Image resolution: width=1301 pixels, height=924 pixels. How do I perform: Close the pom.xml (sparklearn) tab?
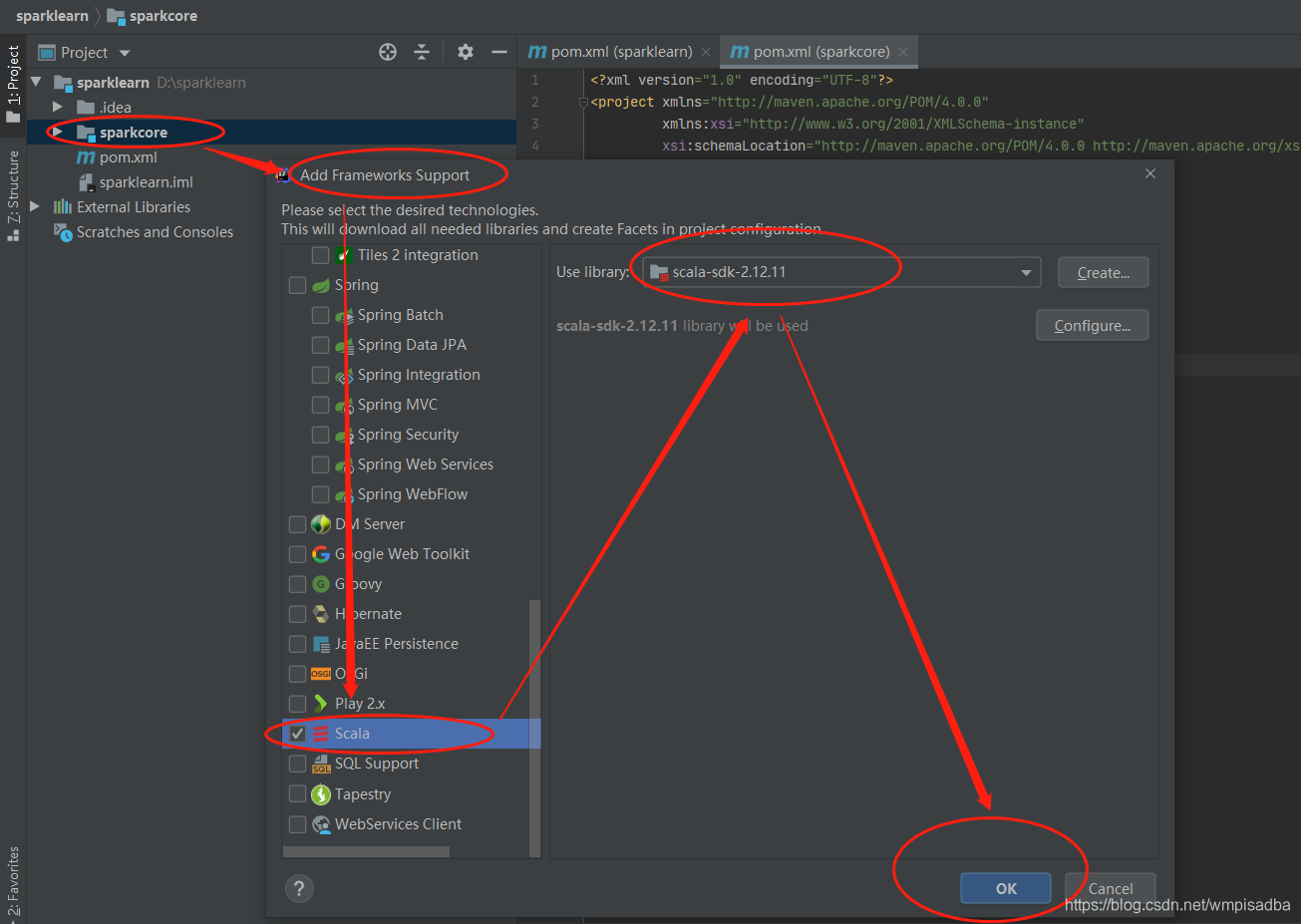coord(706,52)
